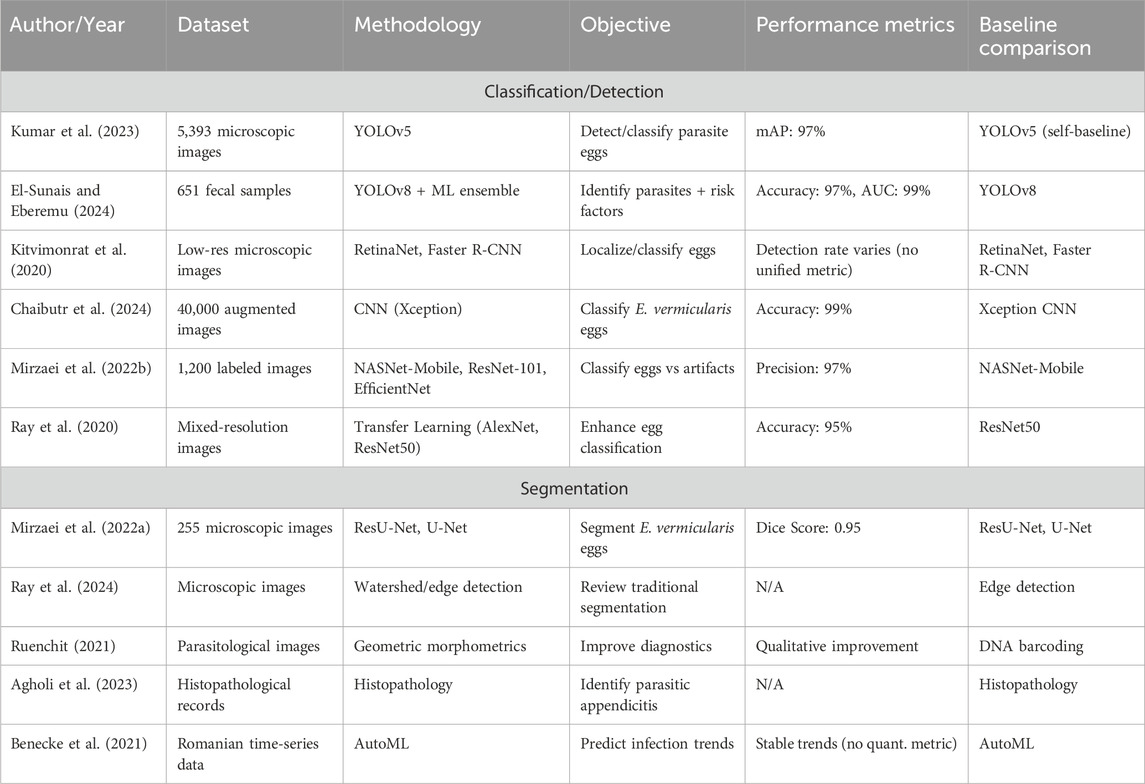The image size is (1145, 784).
Task: Open the Chaibutr et al. (2024) reference
Action: [x=78, y=309]
